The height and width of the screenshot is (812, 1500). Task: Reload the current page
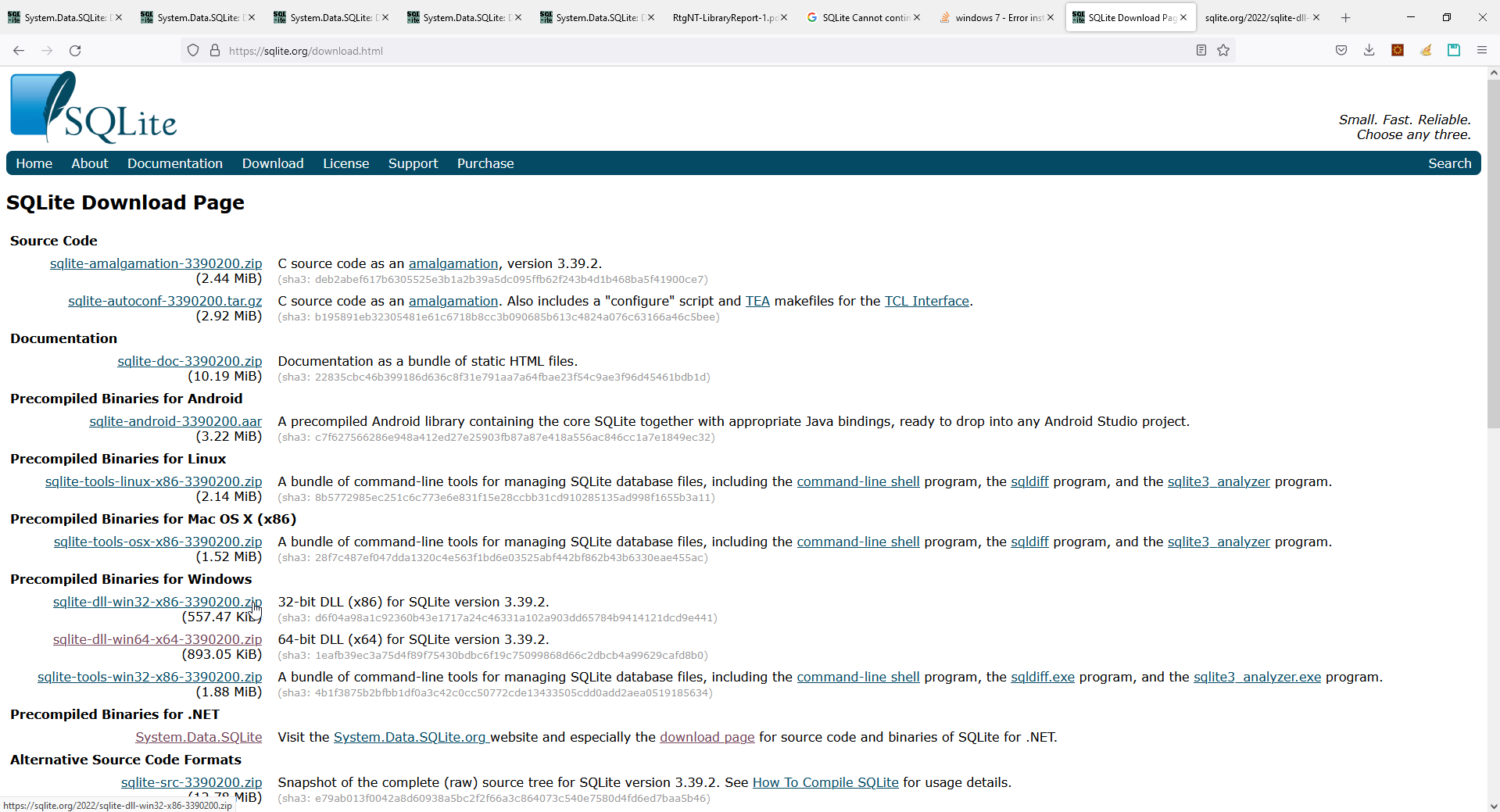coord(74,50)
